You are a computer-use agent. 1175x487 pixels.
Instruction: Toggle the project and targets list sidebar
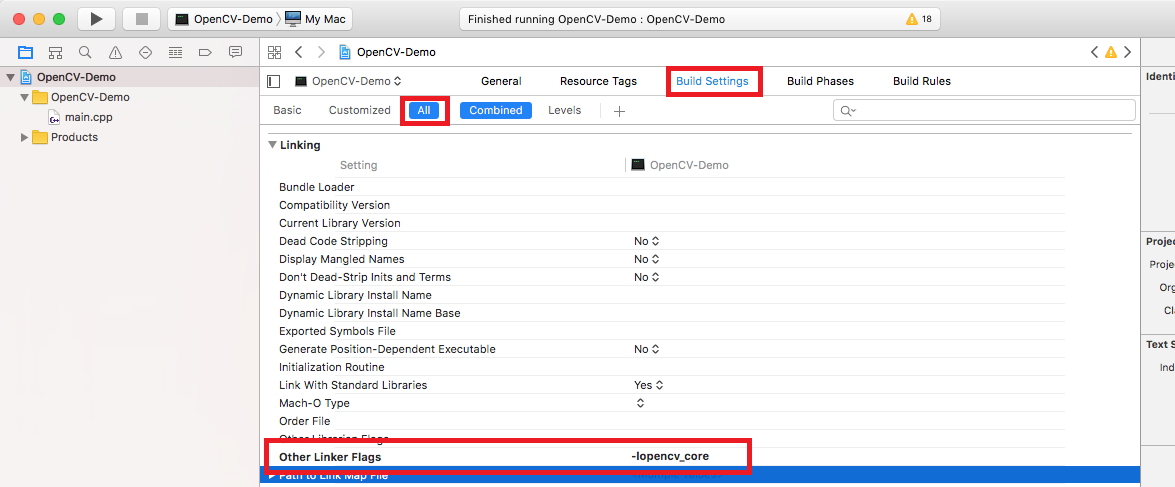pyautogui.click(x=274, y=81)
